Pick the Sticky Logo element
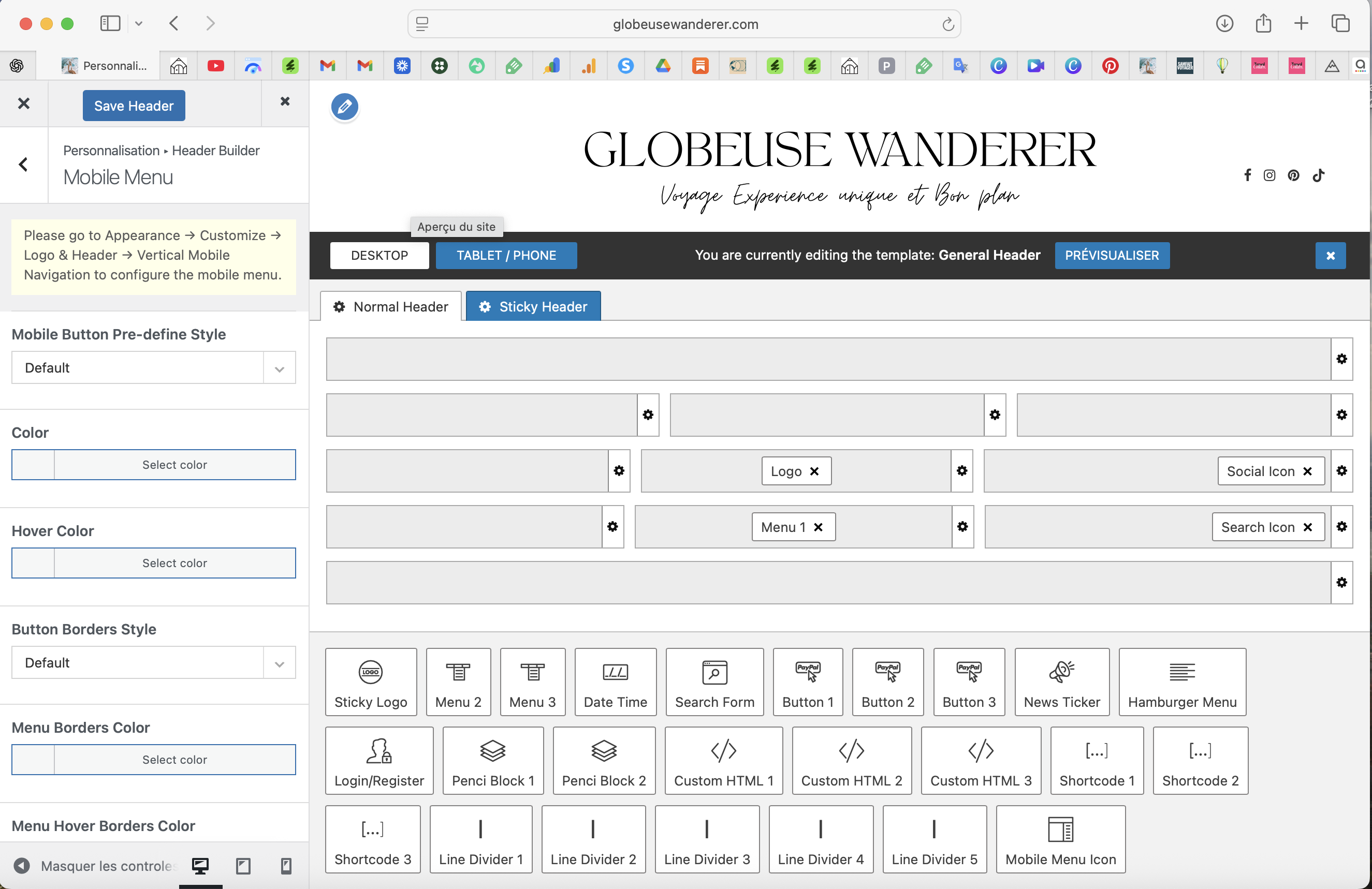Viewport: 1372px width, 889px height. click(371, 681)
